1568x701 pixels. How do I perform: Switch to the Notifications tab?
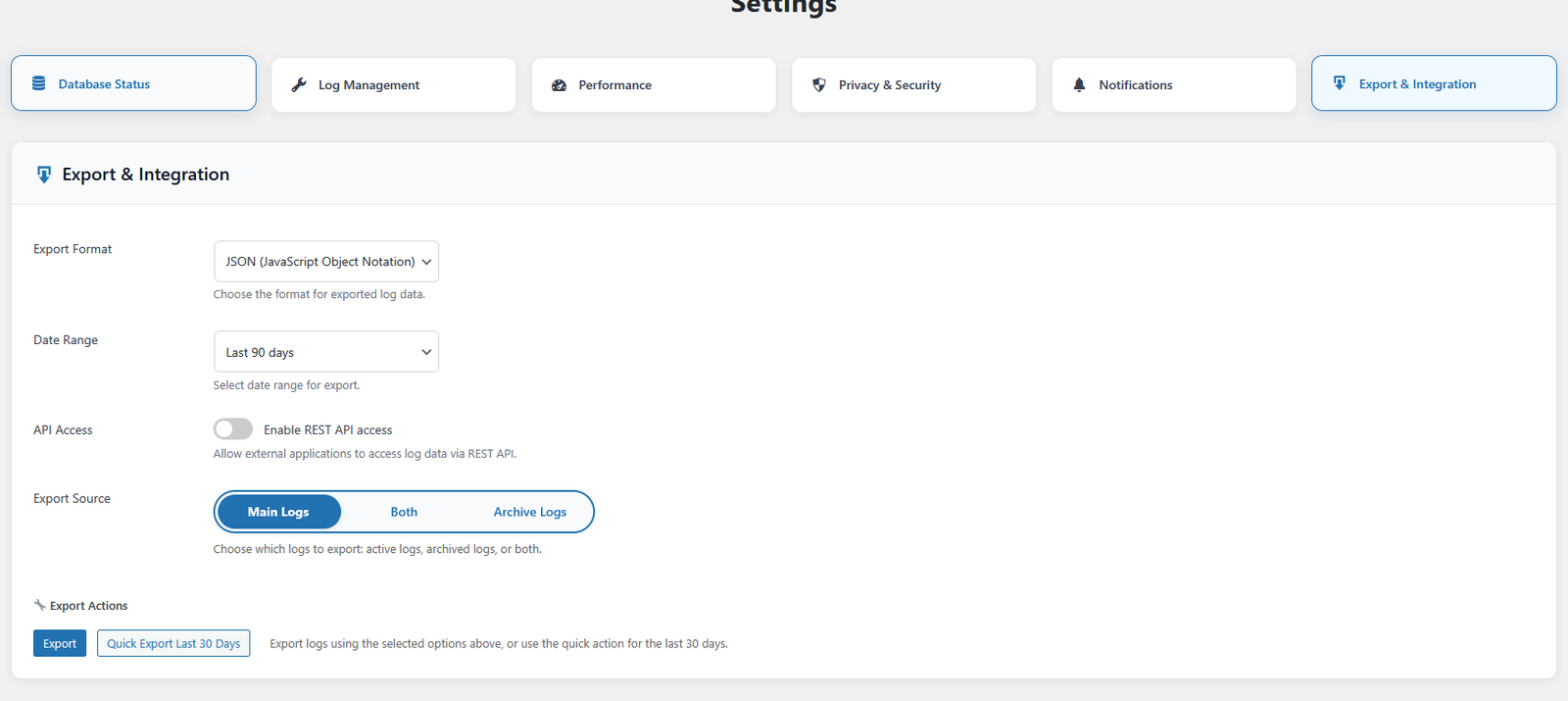(x=1174, y=85)
